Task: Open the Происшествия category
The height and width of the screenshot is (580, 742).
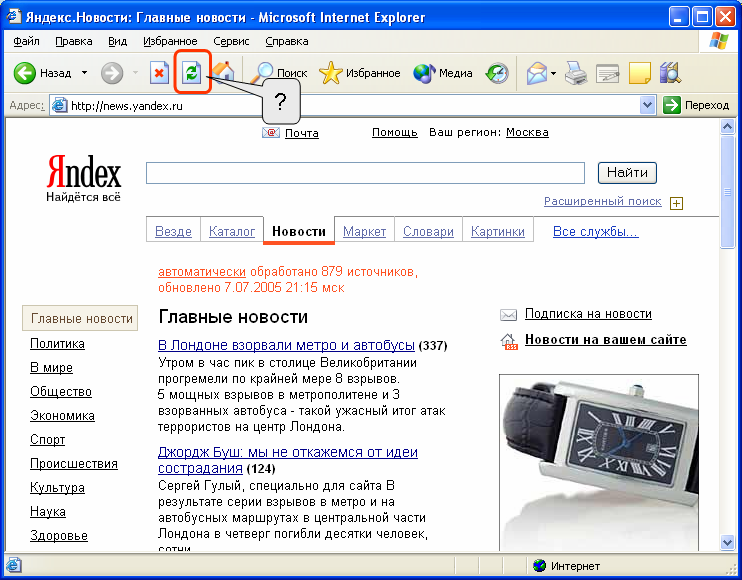Action: 74,464
